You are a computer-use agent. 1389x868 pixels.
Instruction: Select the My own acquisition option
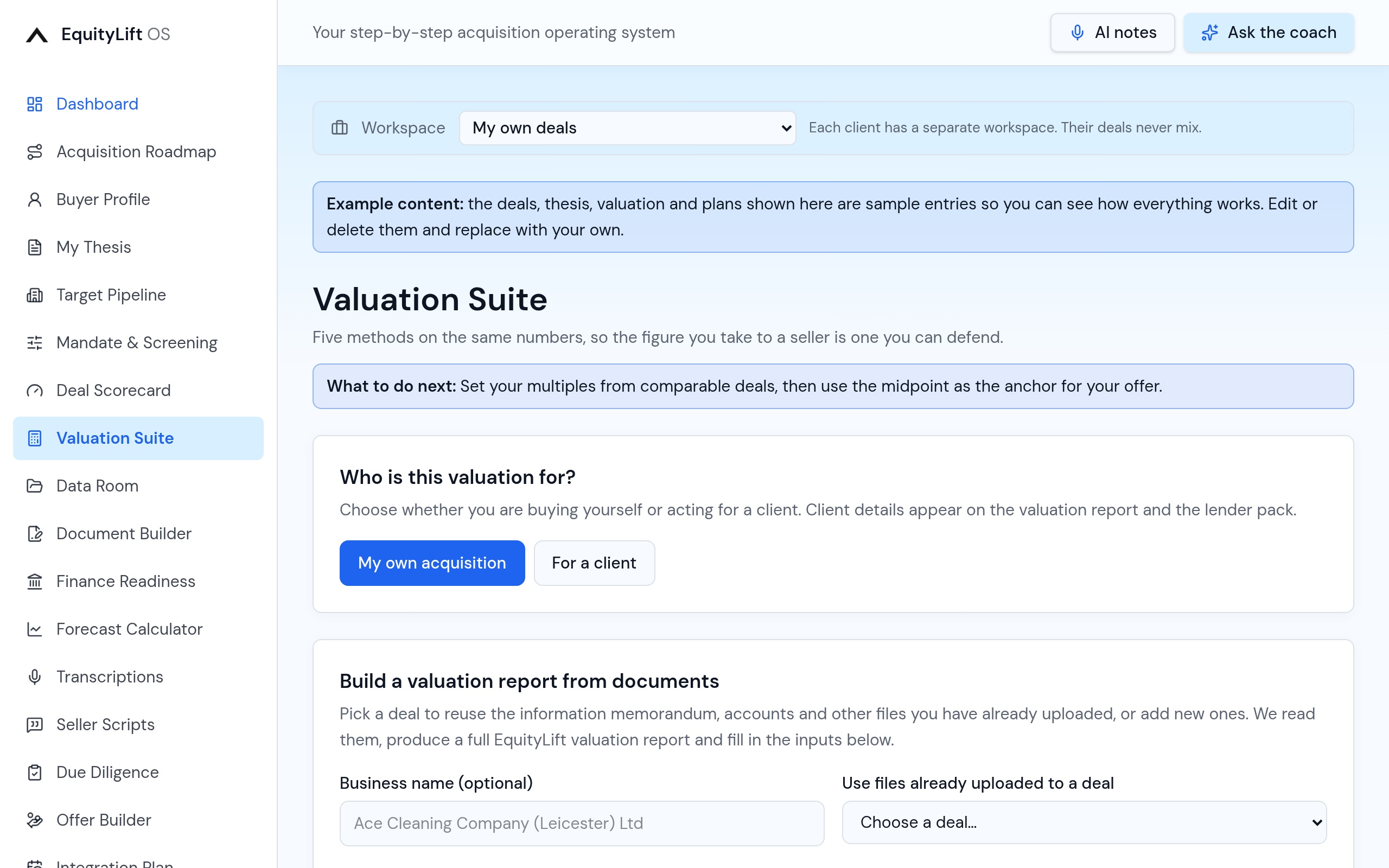(432, 563)
